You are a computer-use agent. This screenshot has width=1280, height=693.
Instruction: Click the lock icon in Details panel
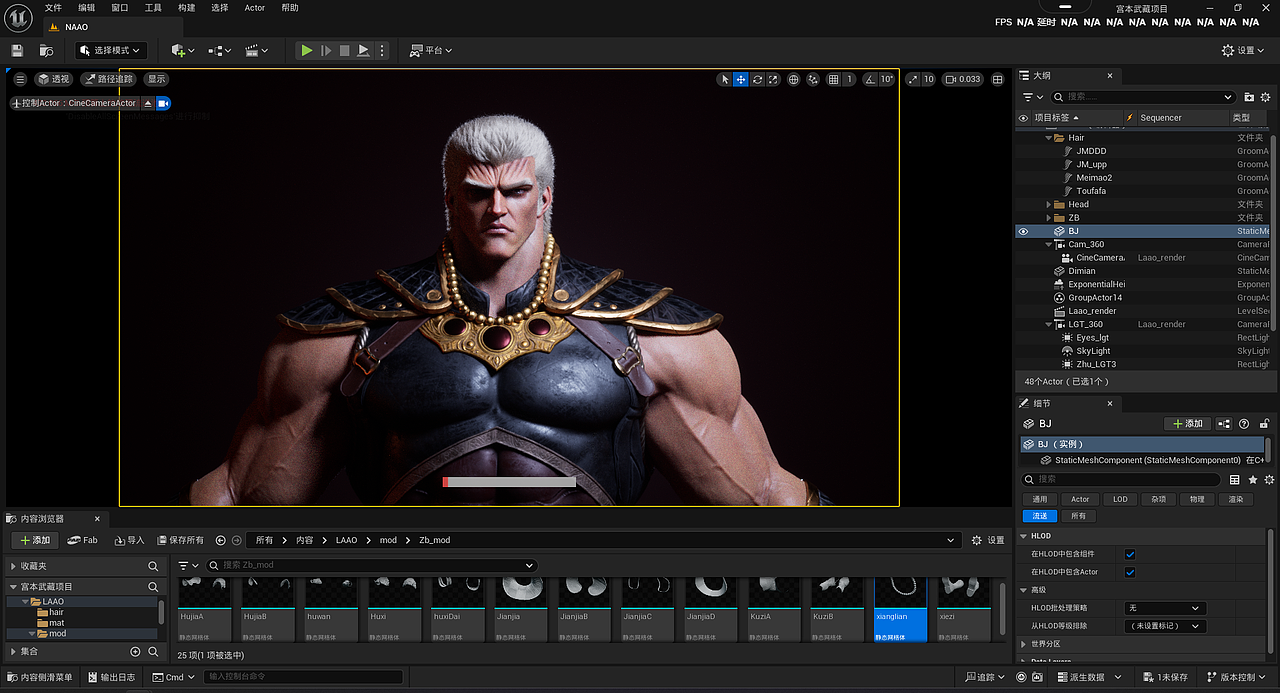[x=1264, y=424]
